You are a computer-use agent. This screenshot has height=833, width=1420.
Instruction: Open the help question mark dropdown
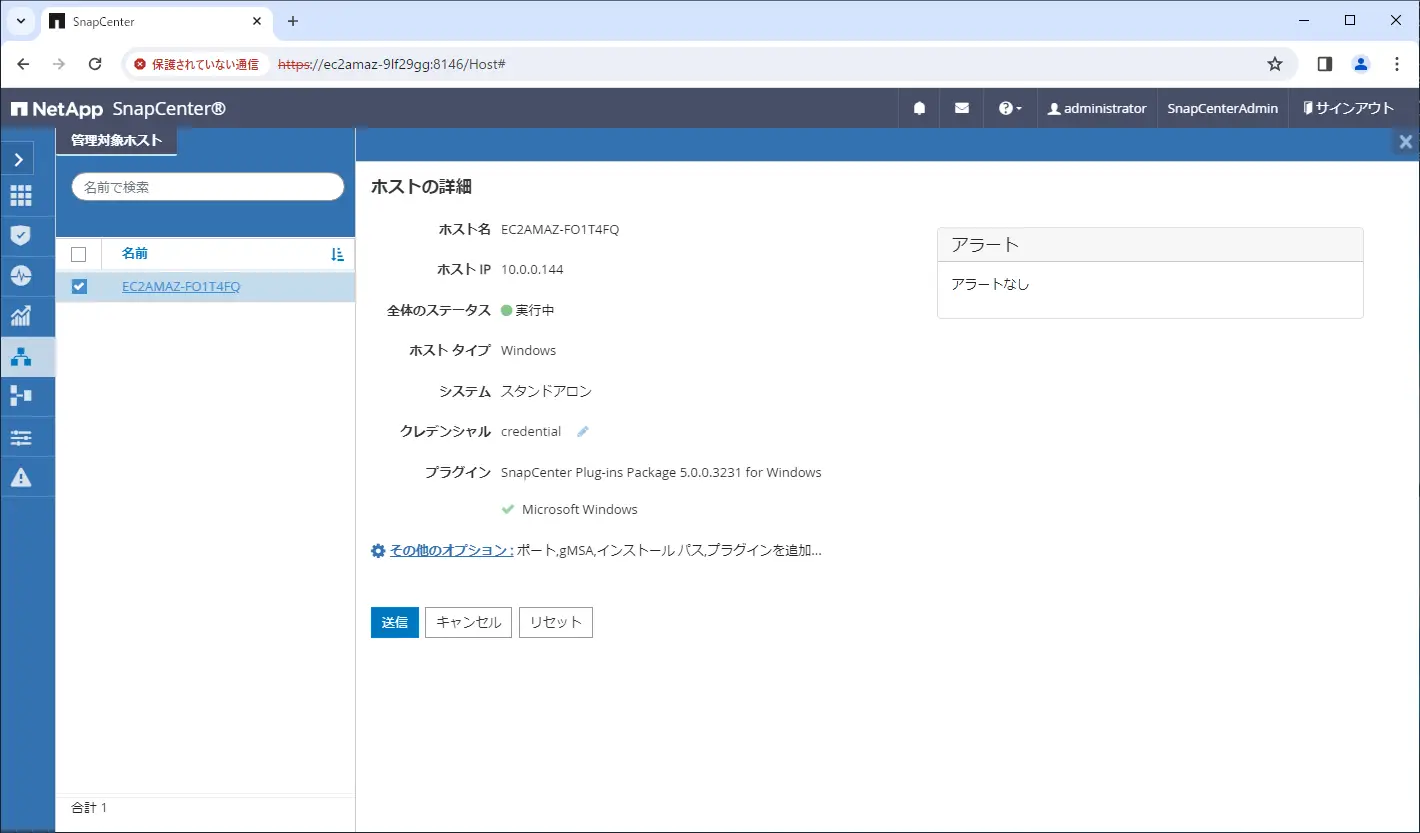click(1010, 108)
